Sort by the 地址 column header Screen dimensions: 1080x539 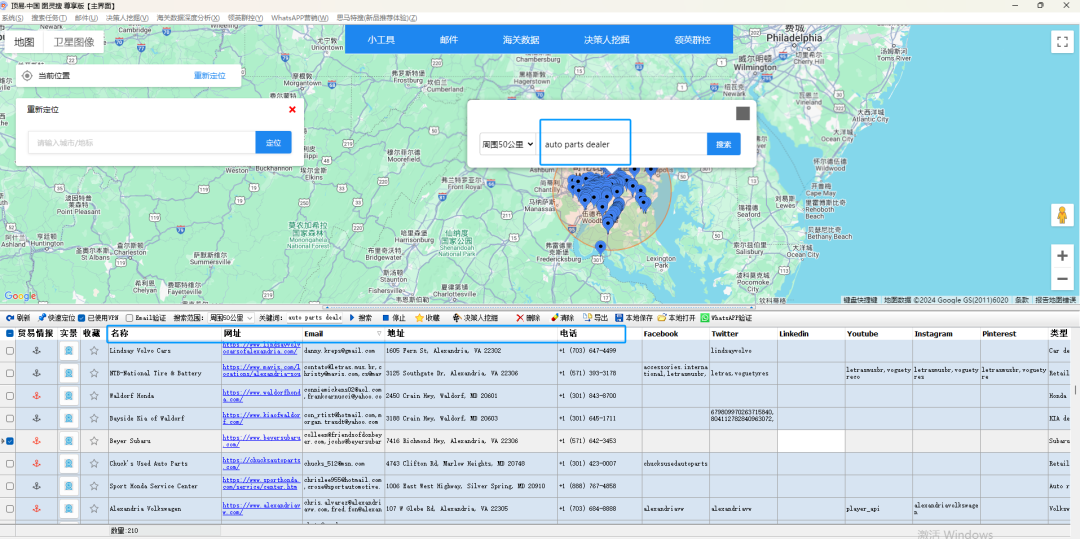click(470, 333)
